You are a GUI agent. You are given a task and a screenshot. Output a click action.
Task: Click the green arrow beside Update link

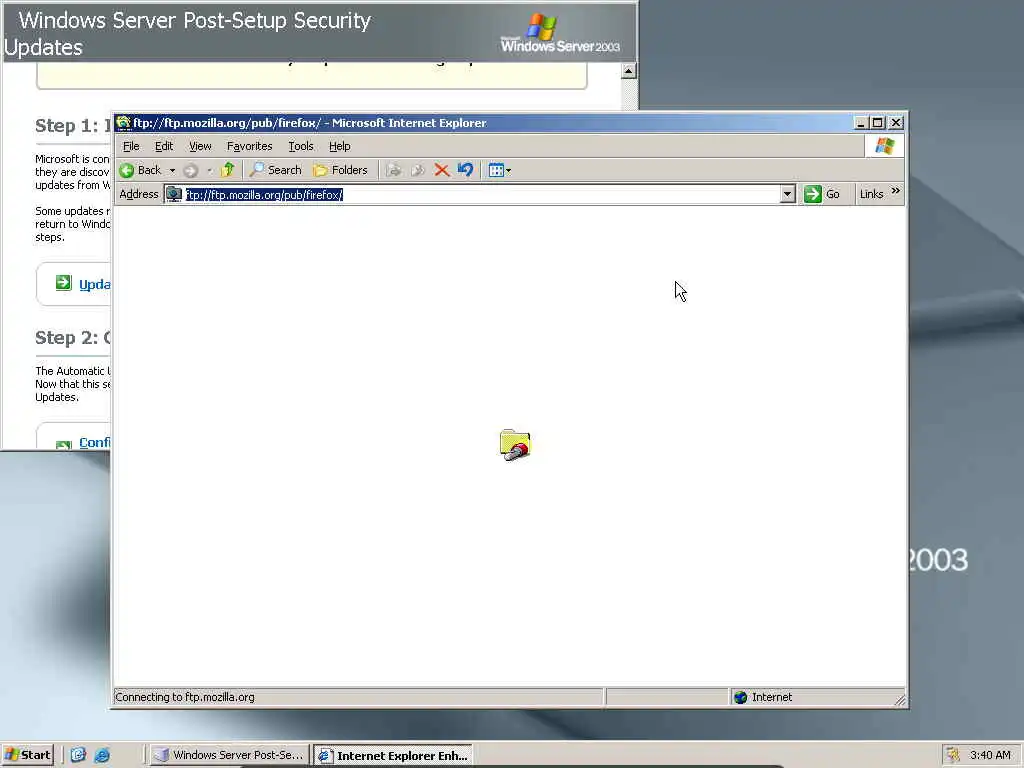point(63,283)
